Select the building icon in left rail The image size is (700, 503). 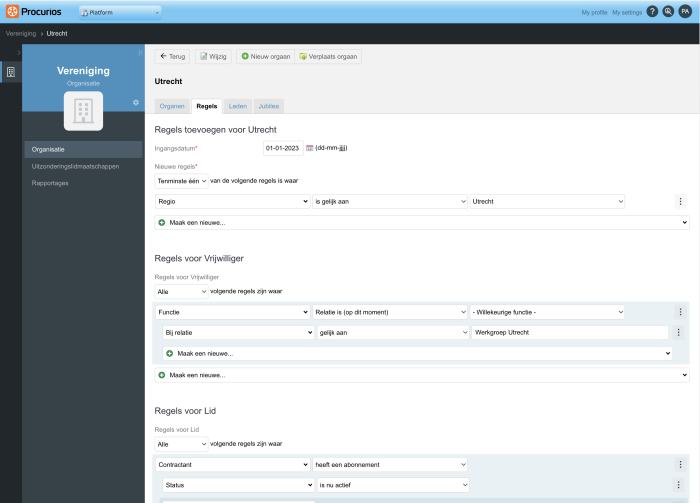(11, 72)
